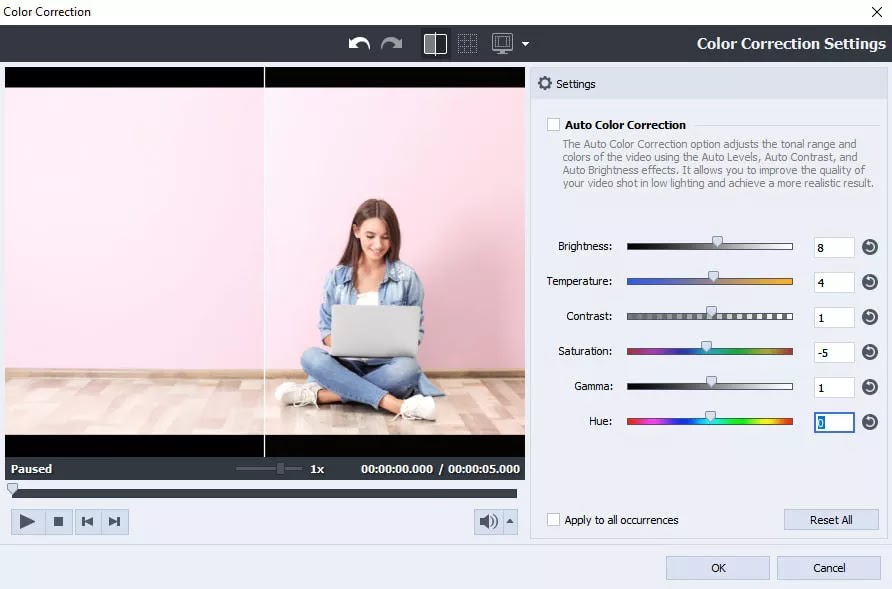Toggle the split comparison view
The height and width of the screenshot is (589, 892).
pyautogui.click(x=435, y=43)
